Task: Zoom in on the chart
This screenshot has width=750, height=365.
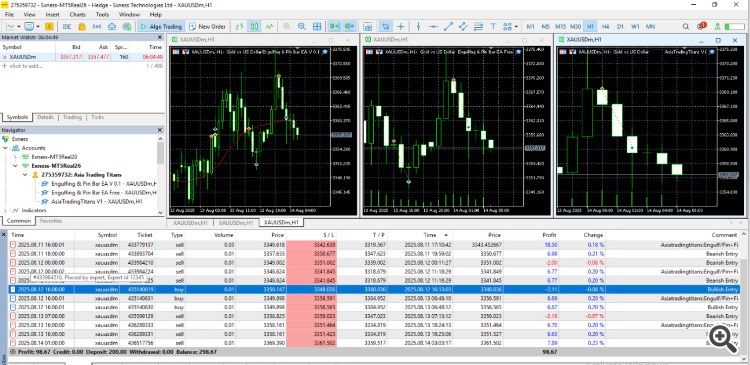Action: pos(287,26)
